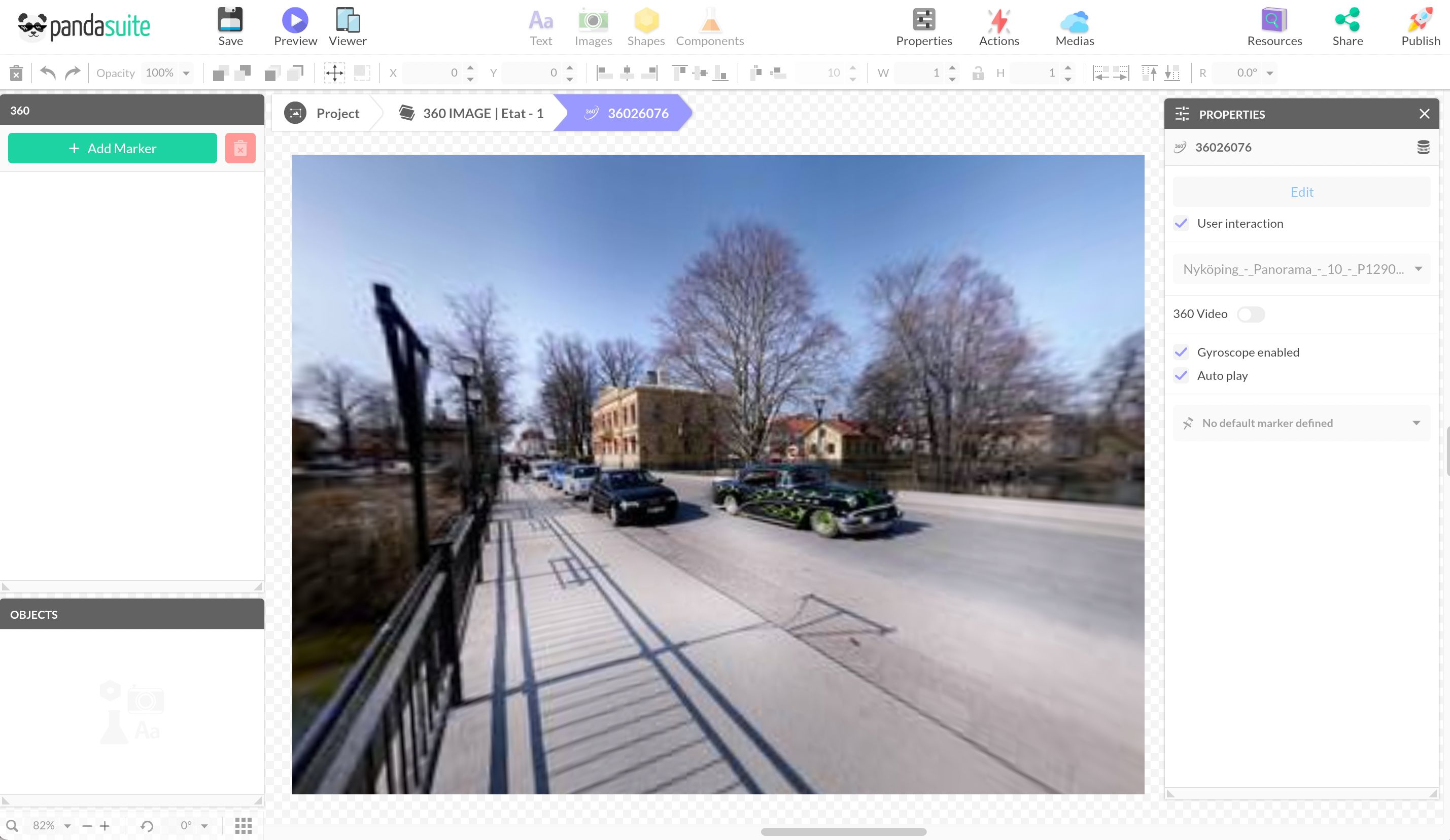Click the Save disk icon
The height and width of the screenshot is (840, 1450).
[x=230, y=21]
